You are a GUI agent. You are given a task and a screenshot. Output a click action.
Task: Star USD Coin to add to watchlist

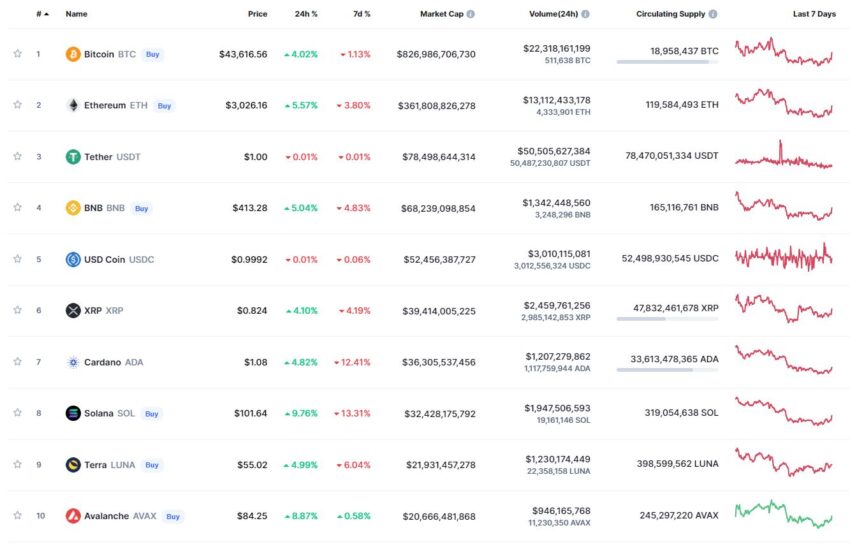click(17, 258)
